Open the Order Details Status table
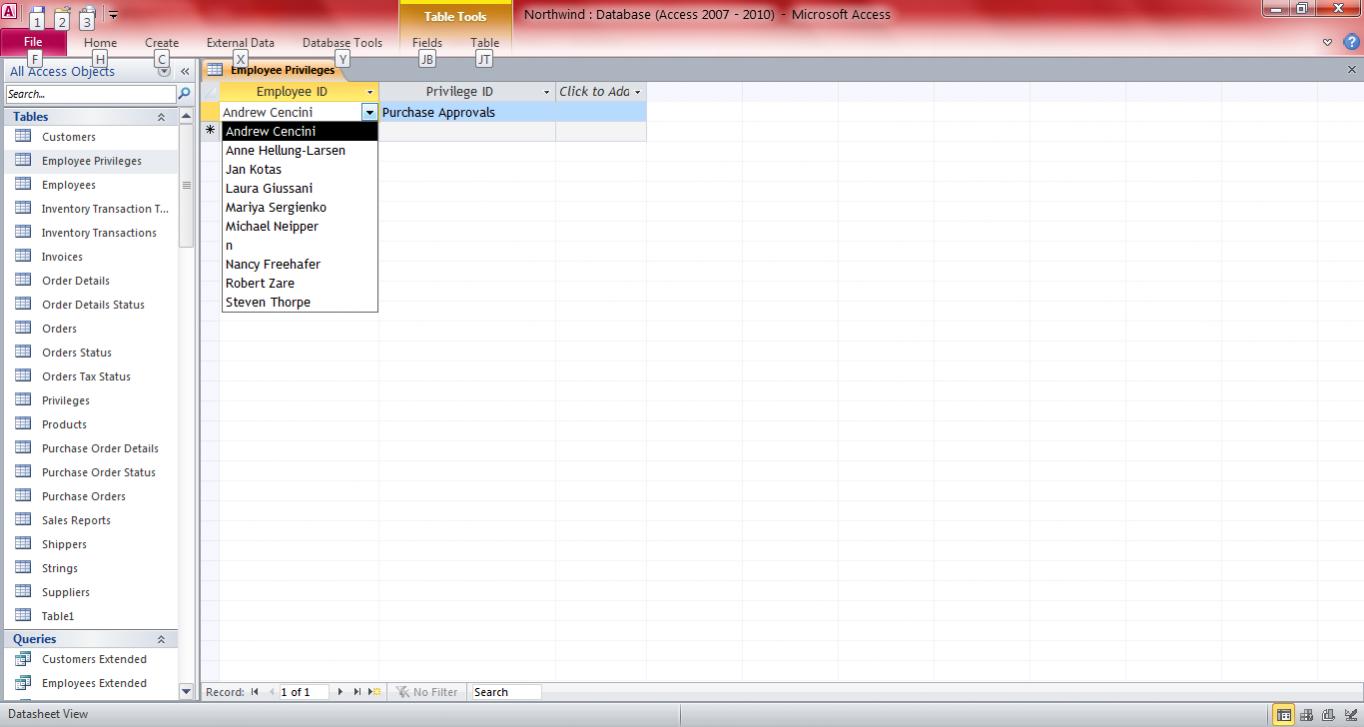This screenshot has height=727, width=1364. click(x=91, y=305)
